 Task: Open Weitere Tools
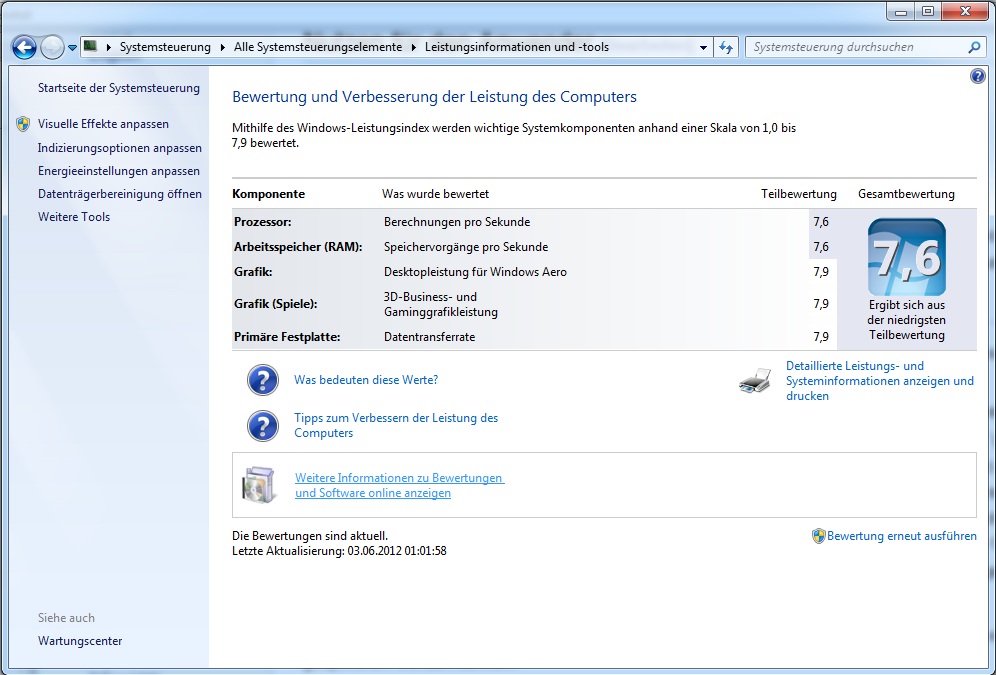click(x=74, y=217)
